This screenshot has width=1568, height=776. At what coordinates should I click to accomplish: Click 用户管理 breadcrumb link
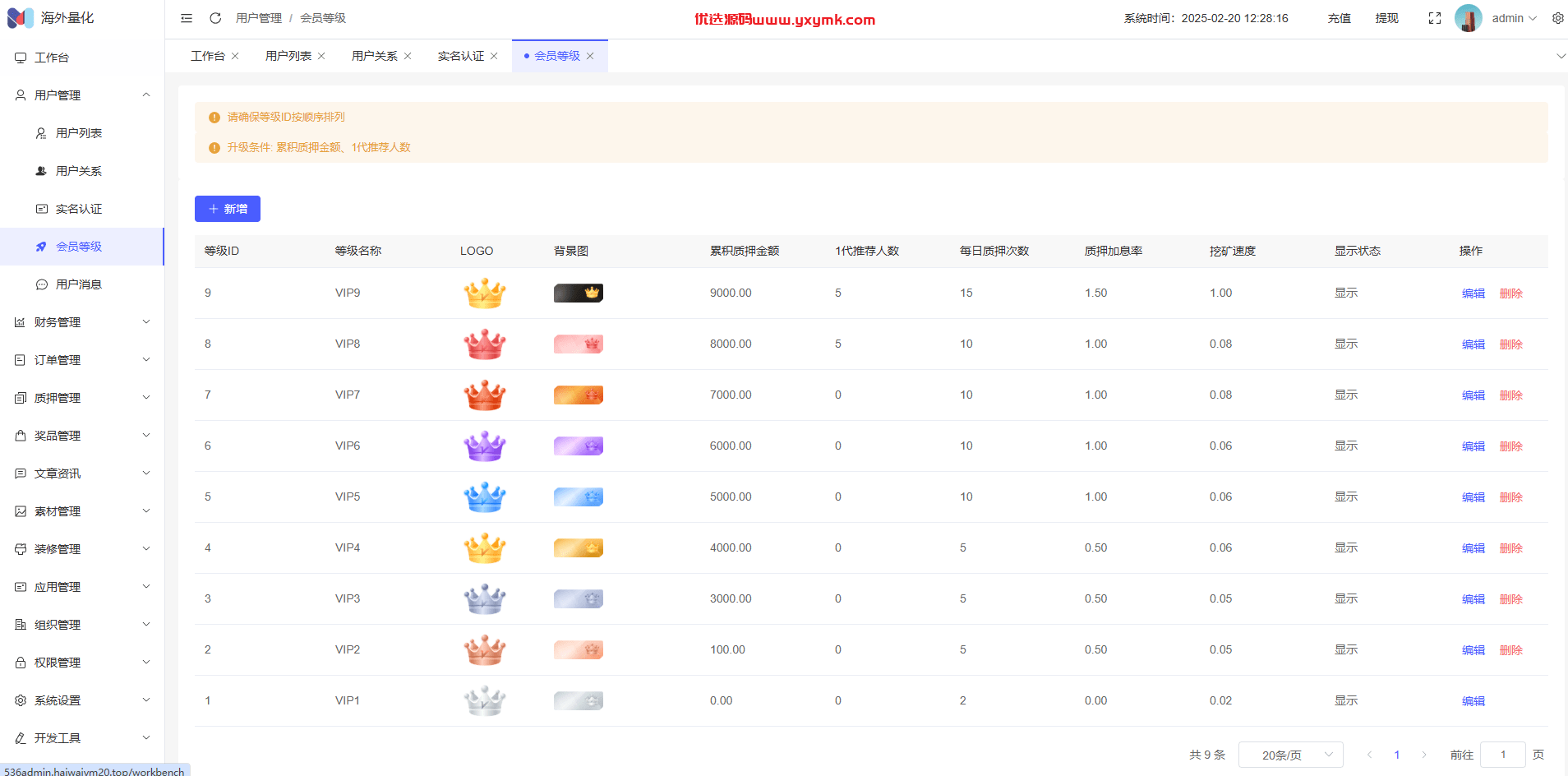click(259, 18)
